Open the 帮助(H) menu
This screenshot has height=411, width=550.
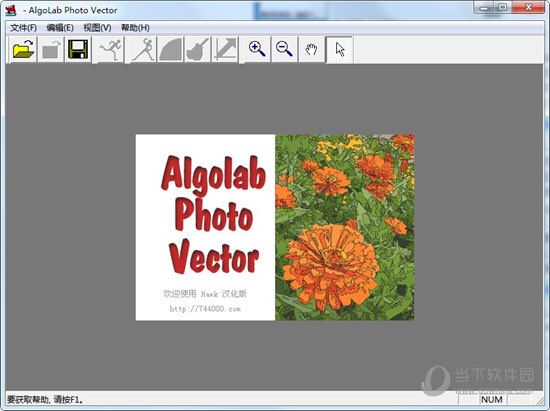pyautogui.click(x=135, y=28)
